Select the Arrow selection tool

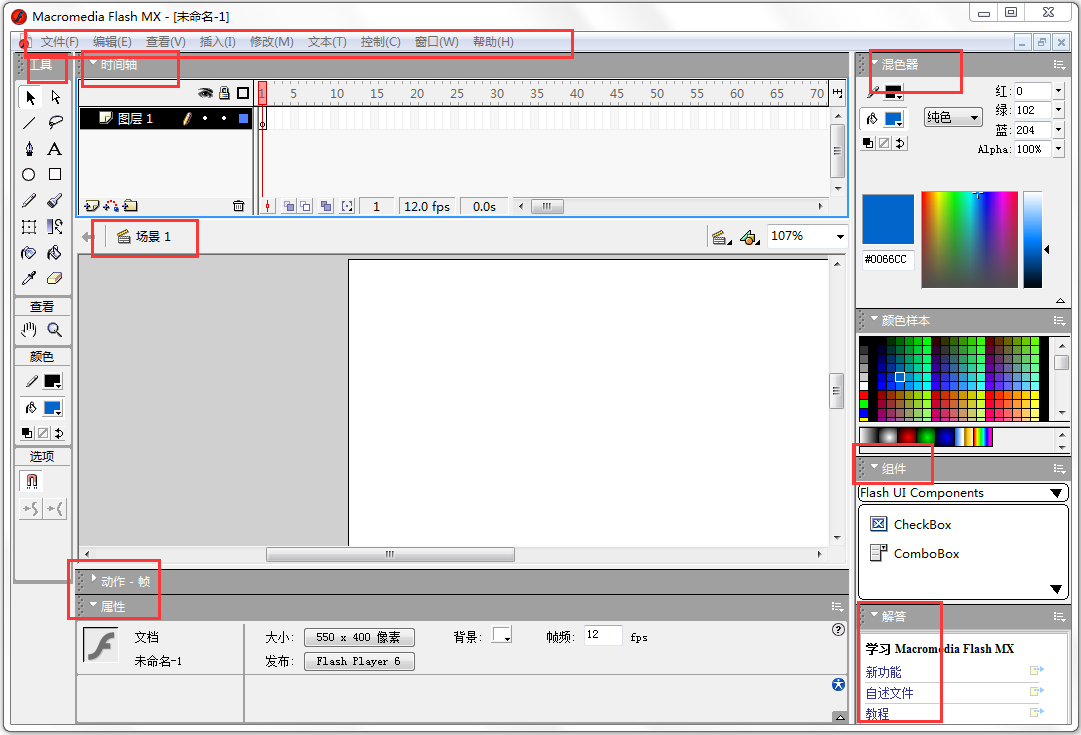click(x=30, y=97)
